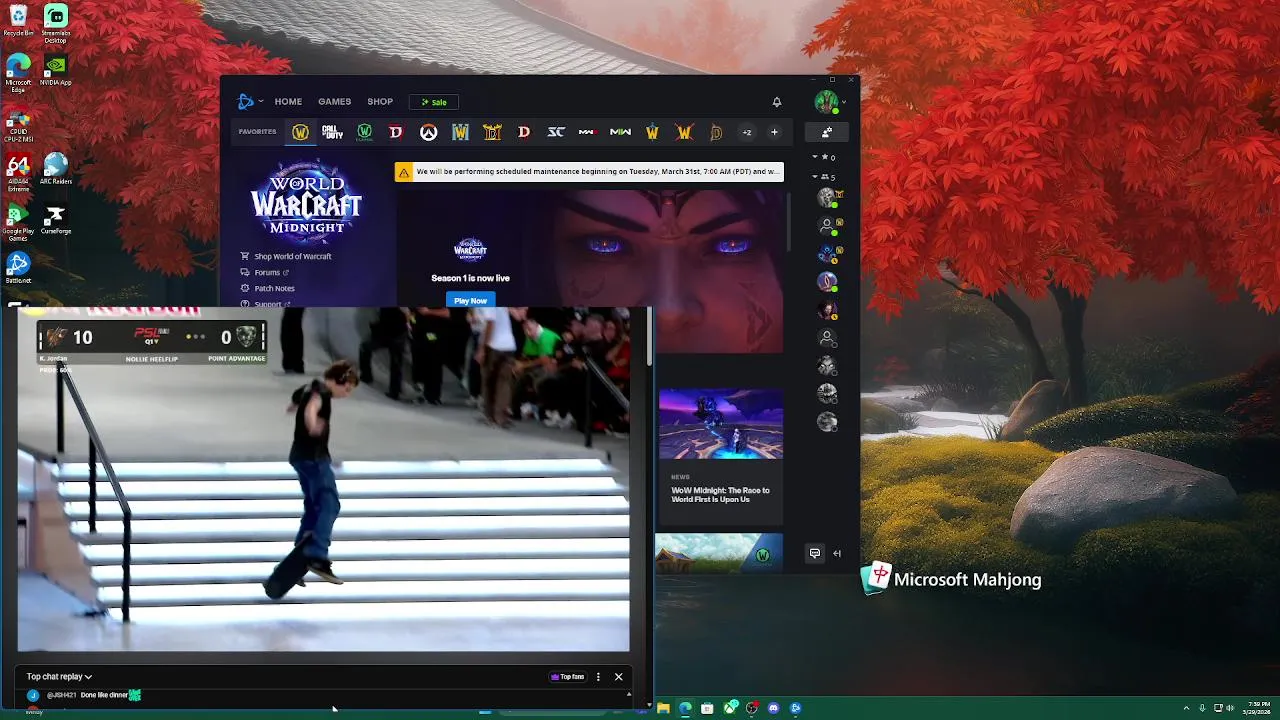Open the Top chat replay dropdown
The image size is (1280, 720).
click(x=59, y=677)
